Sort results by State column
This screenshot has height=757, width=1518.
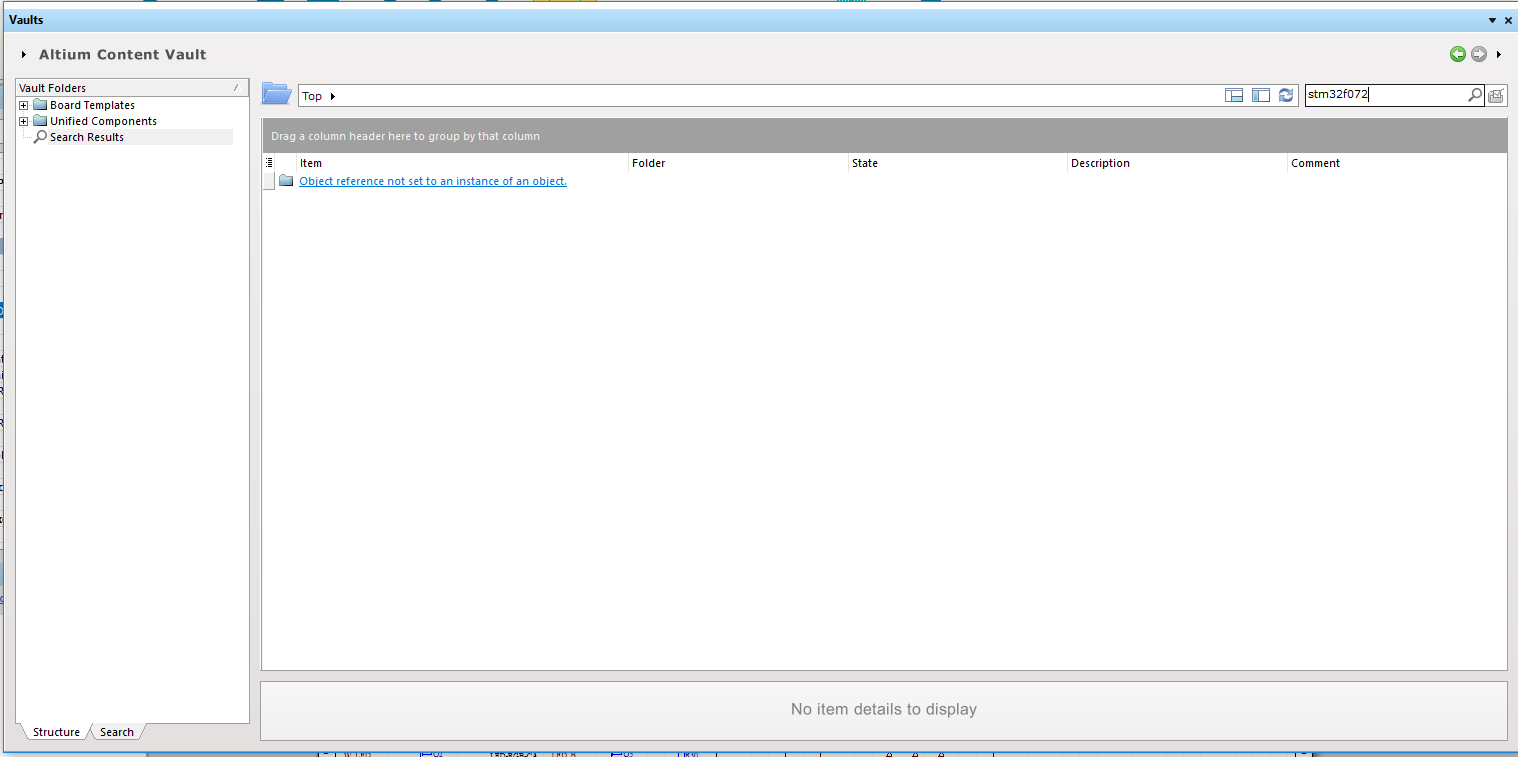pos(959,163)
